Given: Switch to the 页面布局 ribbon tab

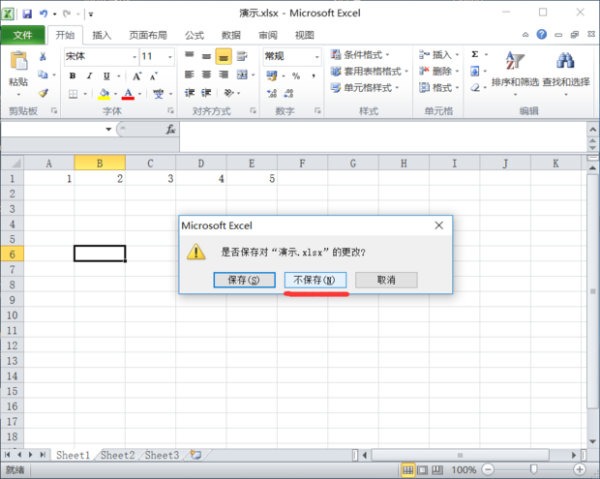Looking at the screenshot, I should click(148, 35).
